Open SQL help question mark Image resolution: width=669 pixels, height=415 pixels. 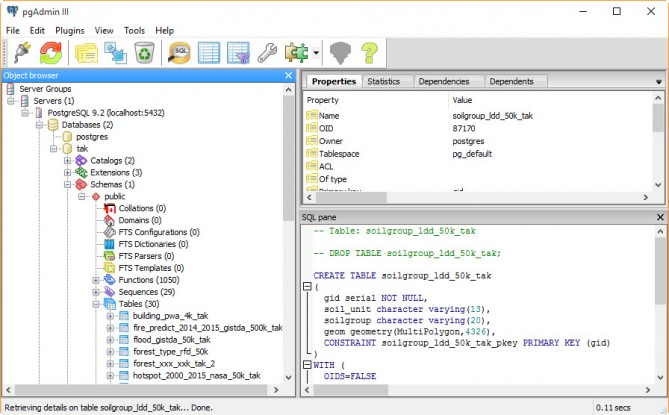[369, 53]
